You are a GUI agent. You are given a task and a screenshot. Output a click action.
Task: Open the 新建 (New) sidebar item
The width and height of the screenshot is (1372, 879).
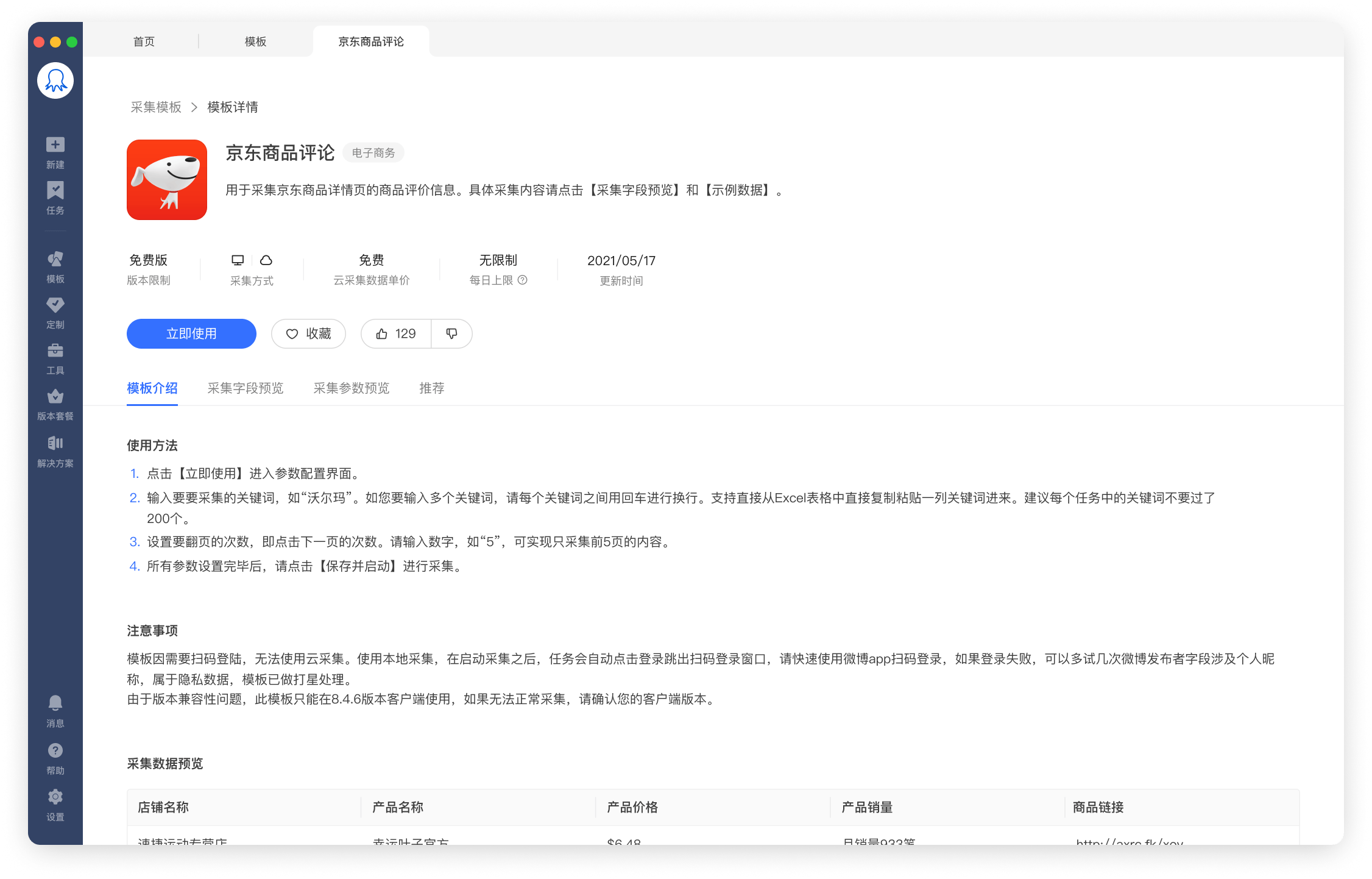tap(55, 153)
